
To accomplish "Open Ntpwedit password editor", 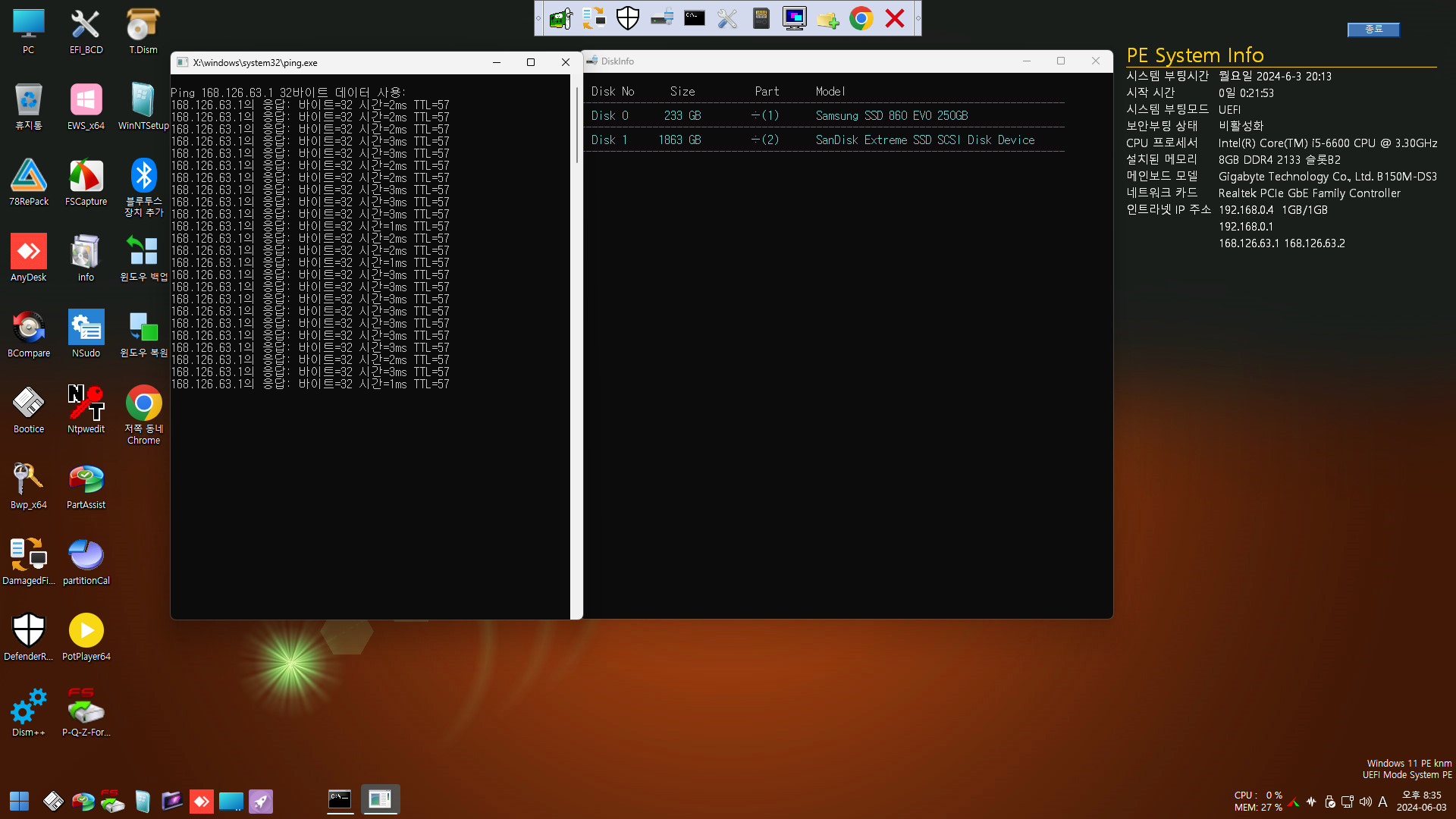I will pos(86,410).
